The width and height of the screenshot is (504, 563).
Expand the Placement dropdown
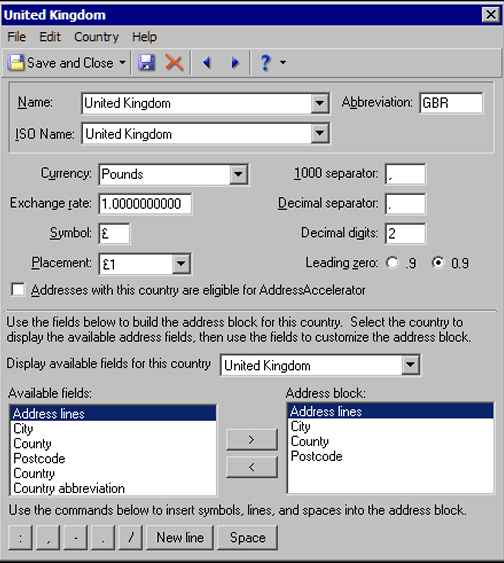[x=181, y=264]
